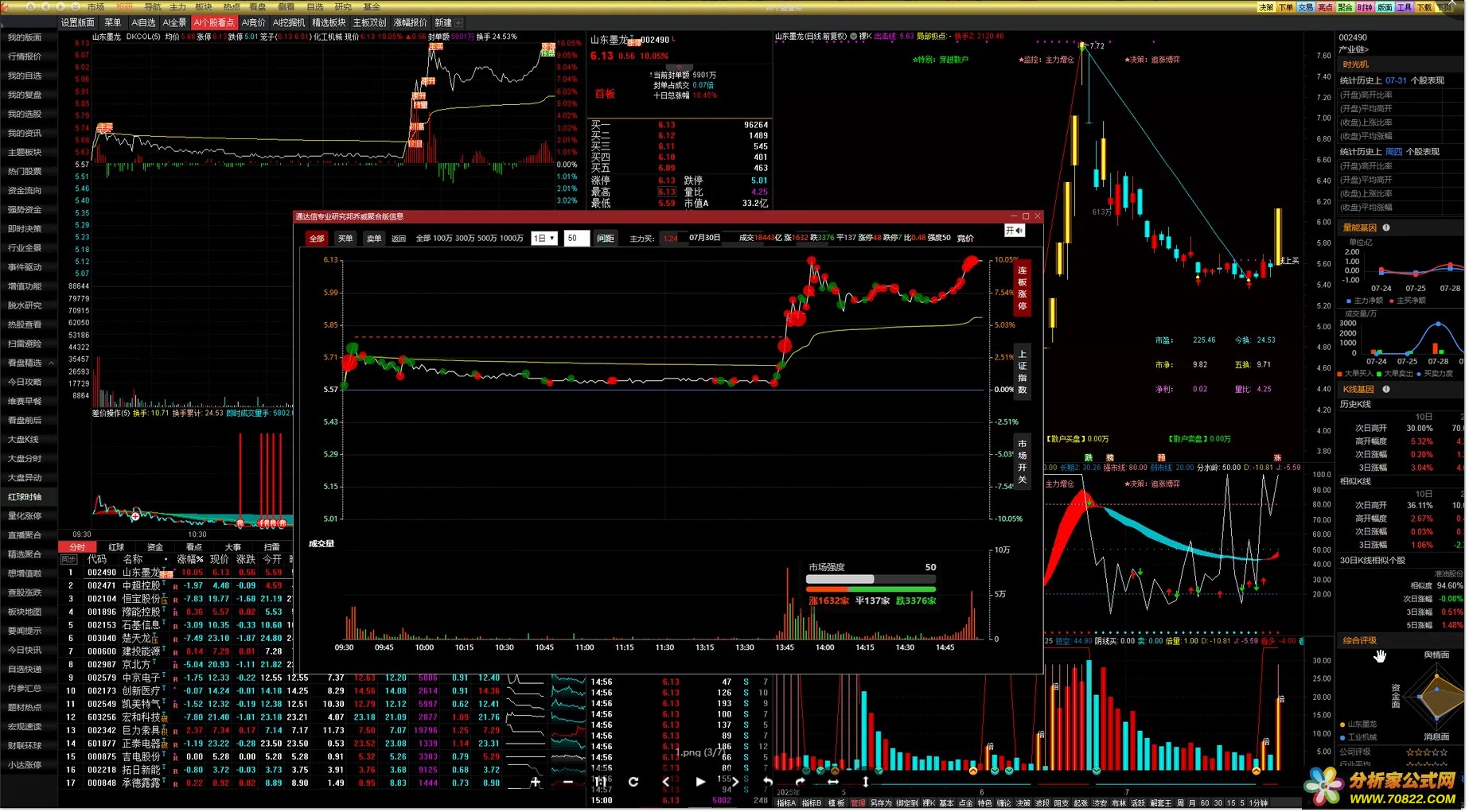Switch to AI挖掘机 tab
The height and width of the screenshot is (812, 1469).
290,22
